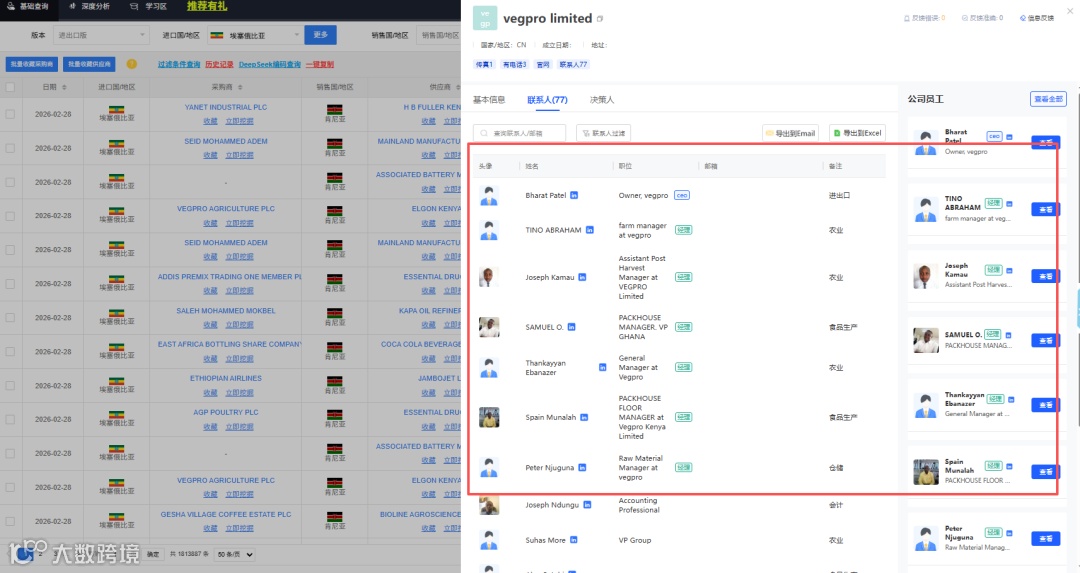
Task: Tick checkbox for YANET INDUSTRIAL PLC row
Action: (10, 114)
